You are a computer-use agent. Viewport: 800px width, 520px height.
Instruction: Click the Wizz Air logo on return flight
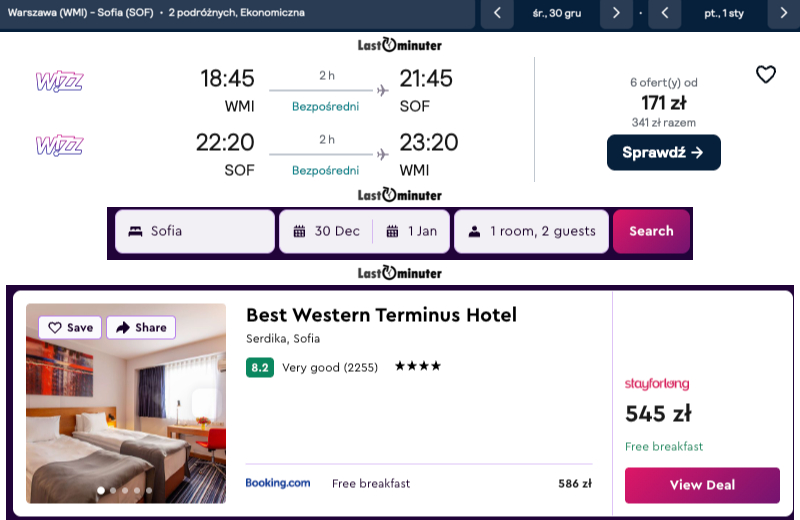coord(59,146)
